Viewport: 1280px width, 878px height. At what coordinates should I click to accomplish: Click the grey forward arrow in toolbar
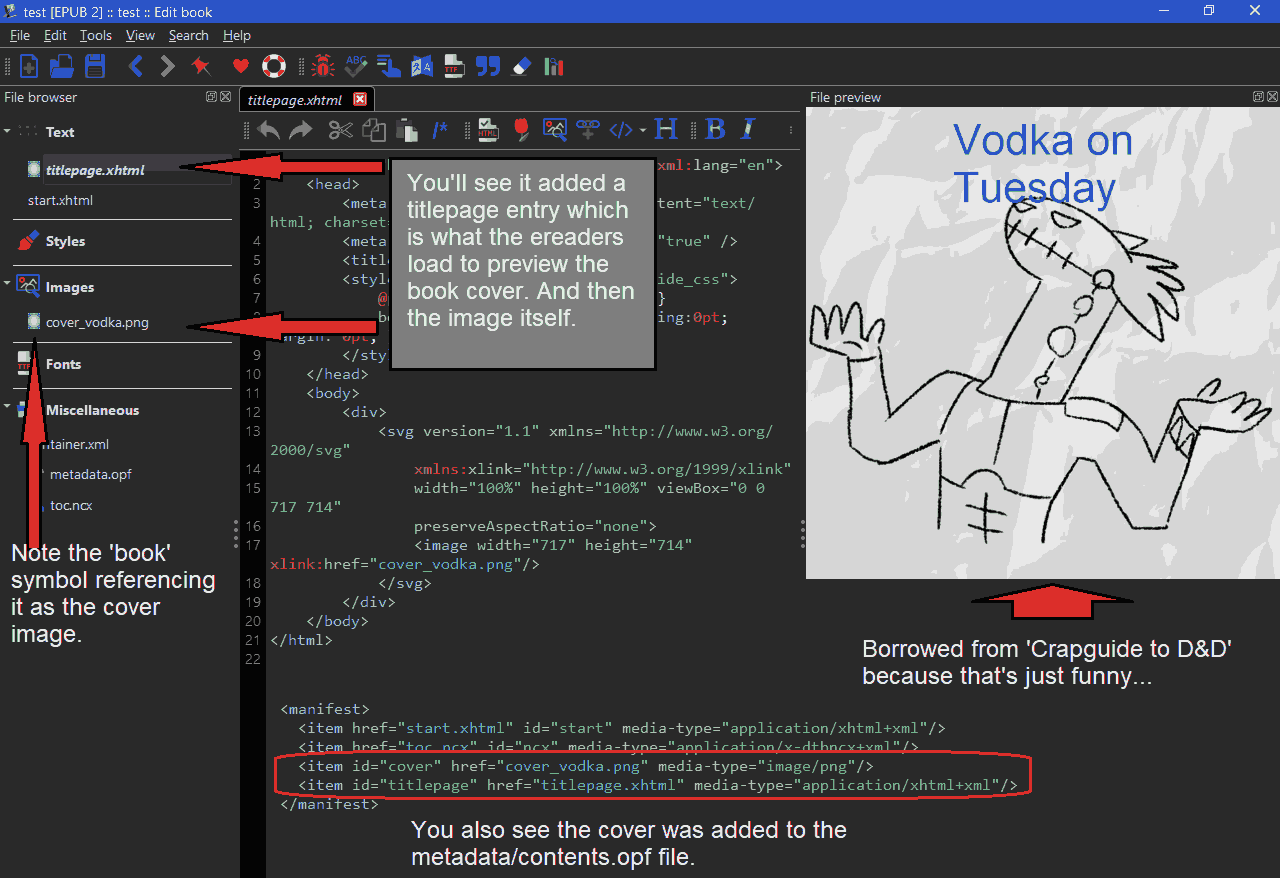click(168, 67)
